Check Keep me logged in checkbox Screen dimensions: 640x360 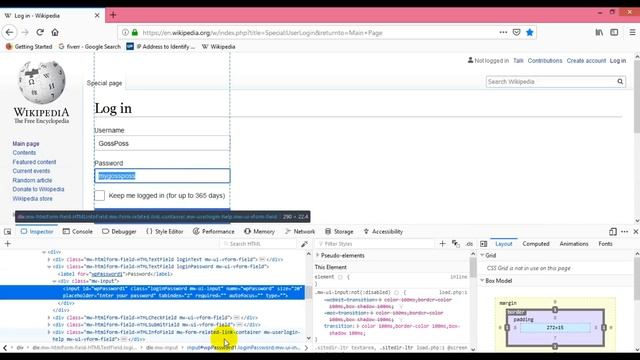[100, 196]
